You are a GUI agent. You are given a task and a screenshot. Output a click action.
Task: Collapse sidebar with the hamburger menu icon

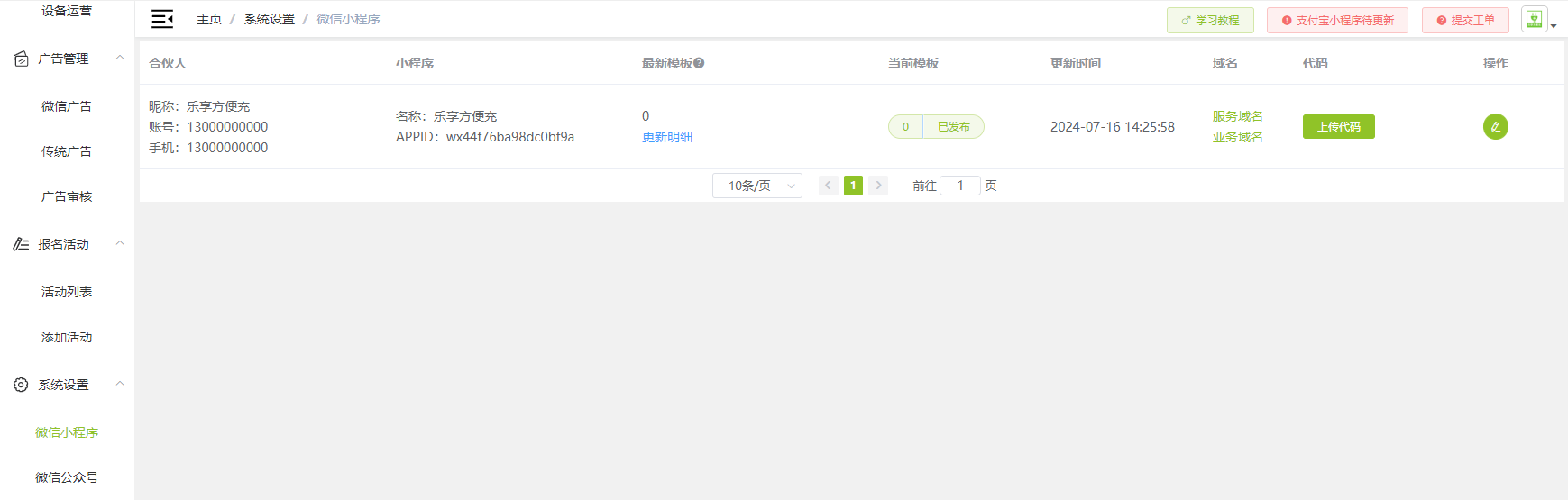[x=162, y=19]
